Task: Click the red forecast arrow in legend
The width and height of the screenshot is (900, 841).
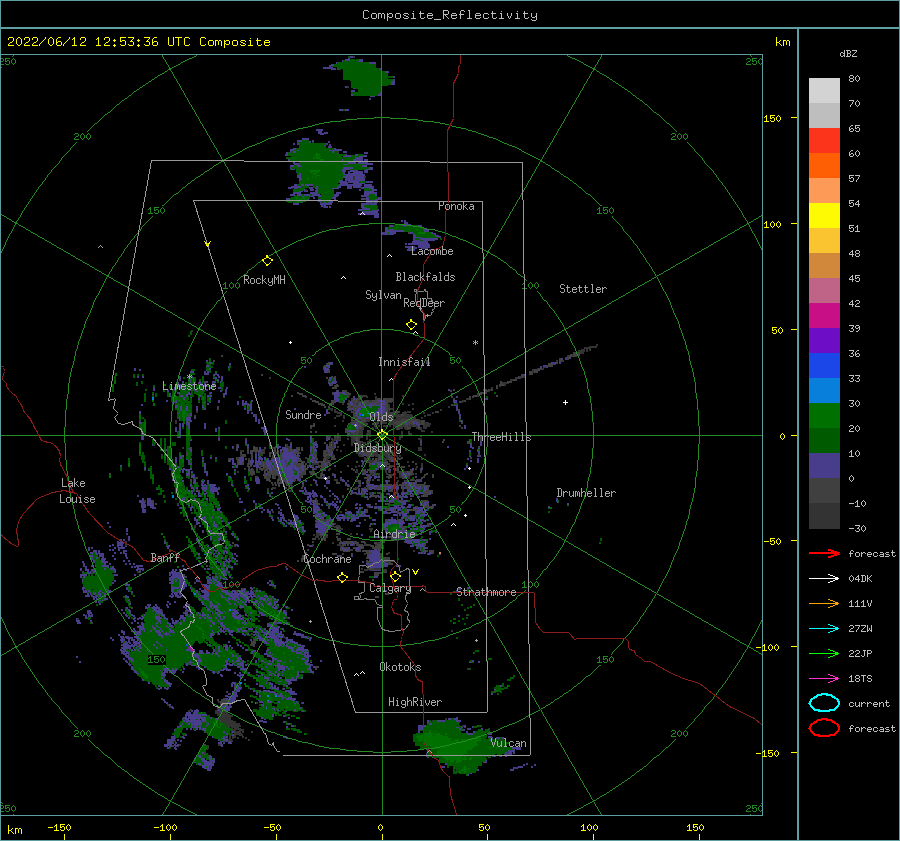Action: [824, 553]
